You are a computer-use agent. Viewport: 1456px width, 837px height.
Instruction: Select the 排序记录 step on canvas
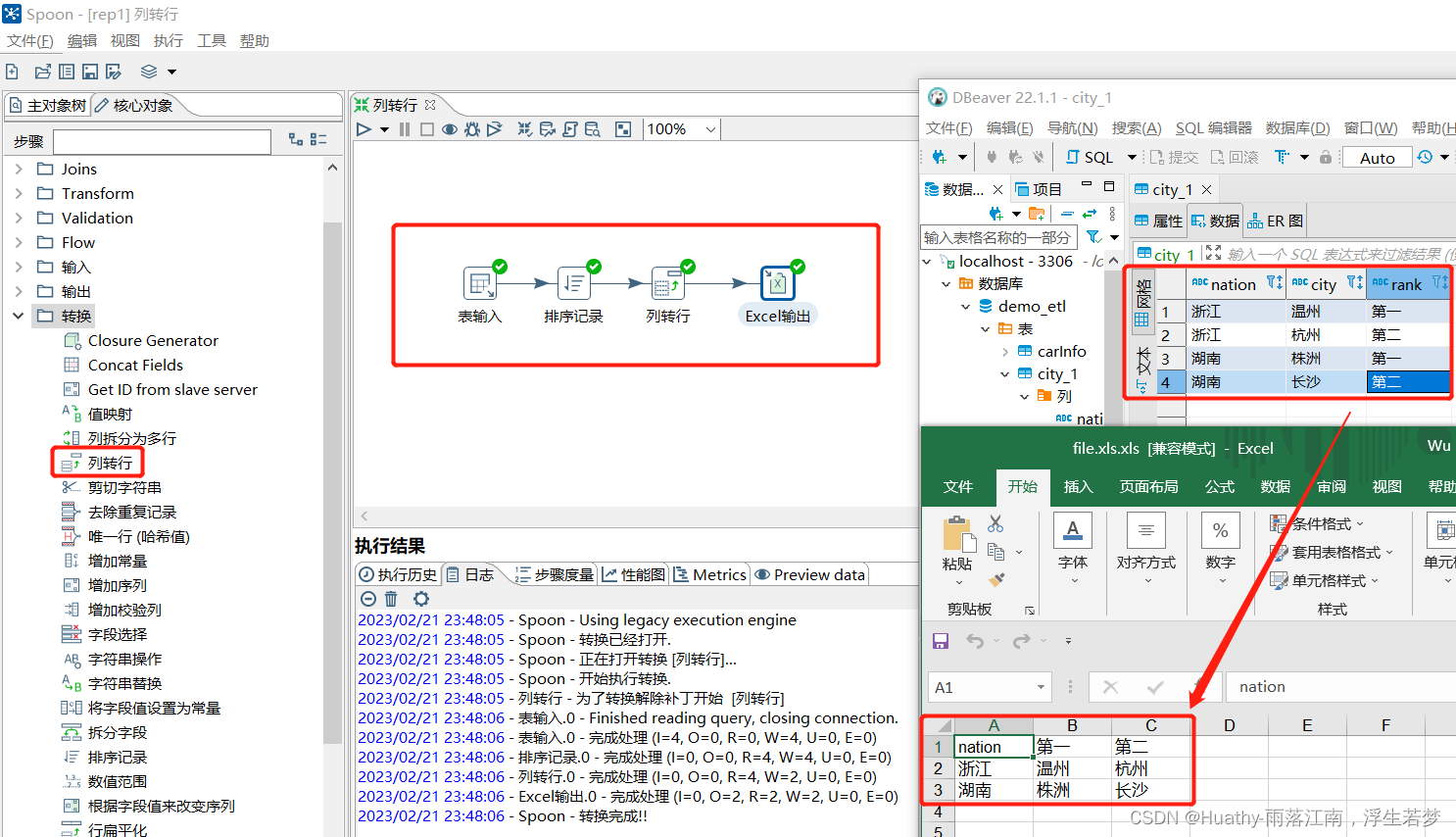(574, 284)
